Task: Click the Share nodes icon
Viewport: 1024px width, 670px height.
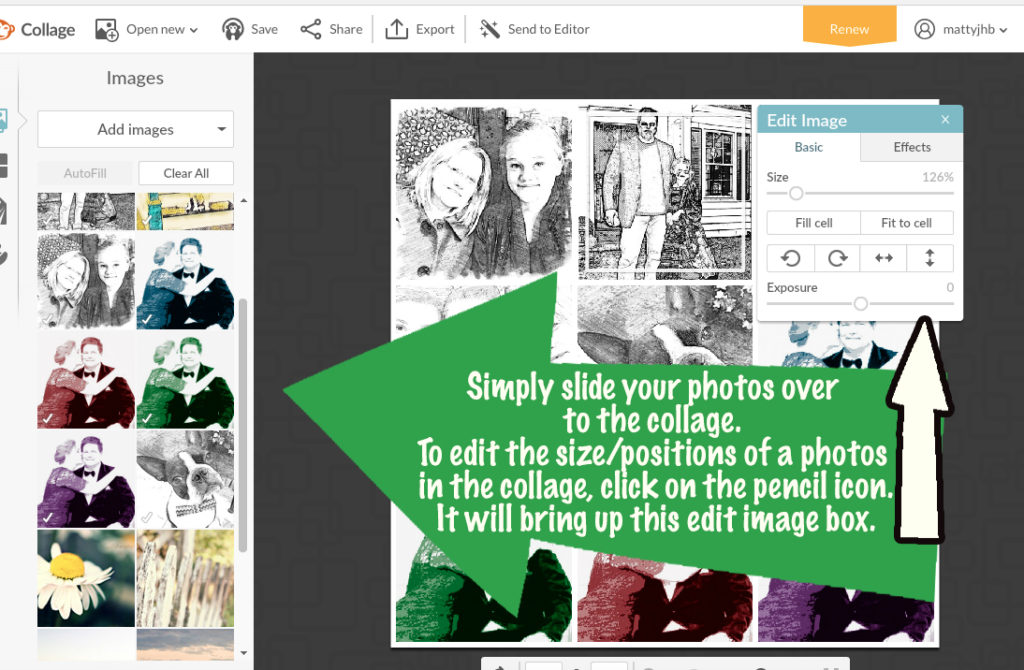Action: [311, 29]
